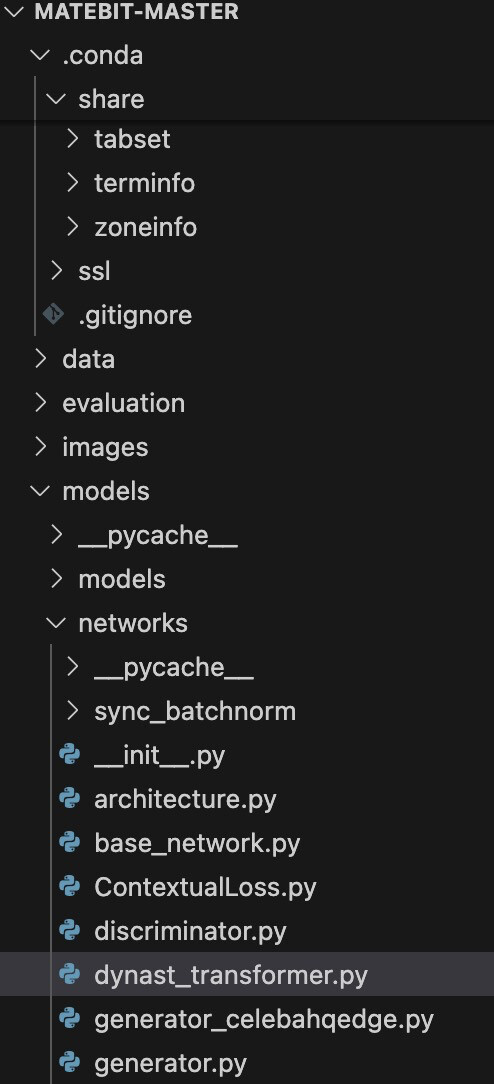Open the generator.py file
The width and height of the screenshot is (494, 1084).
coord(171,1063)
